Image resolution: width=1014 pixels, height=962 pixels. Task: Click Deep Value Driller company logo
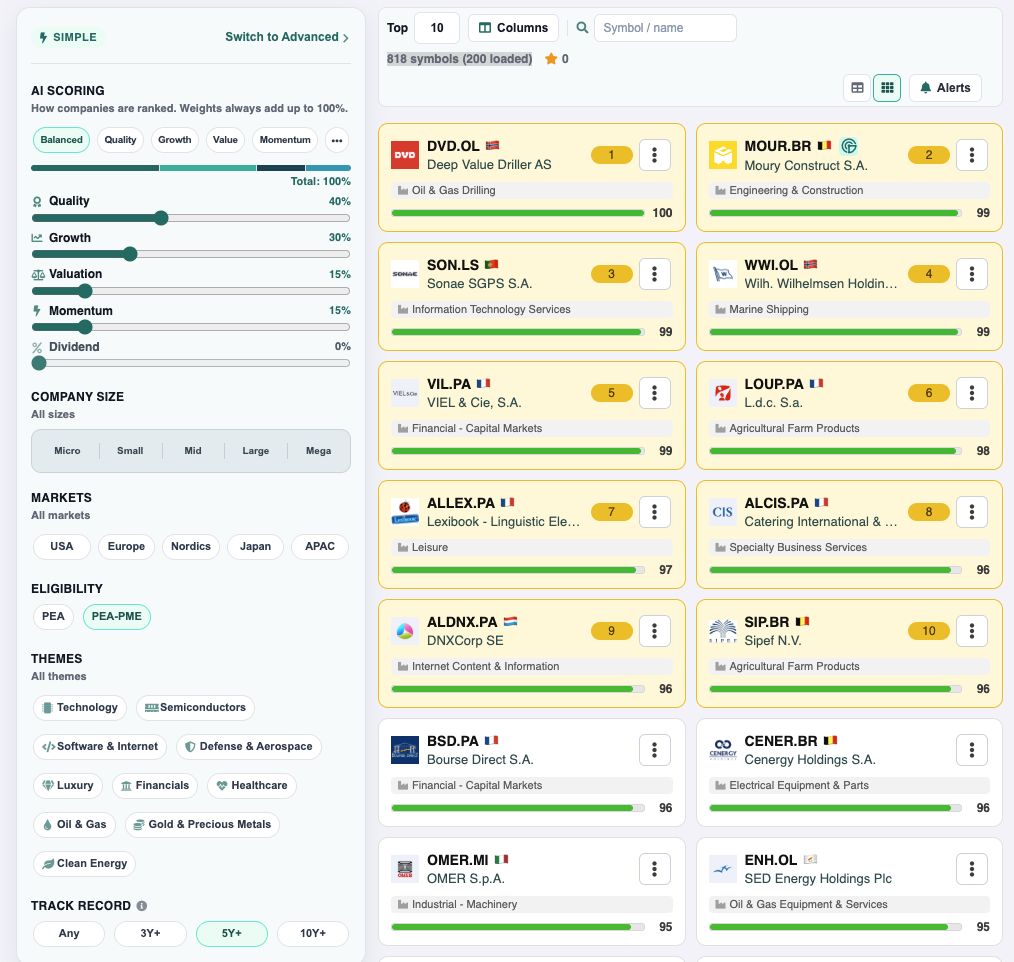(405, 155)
